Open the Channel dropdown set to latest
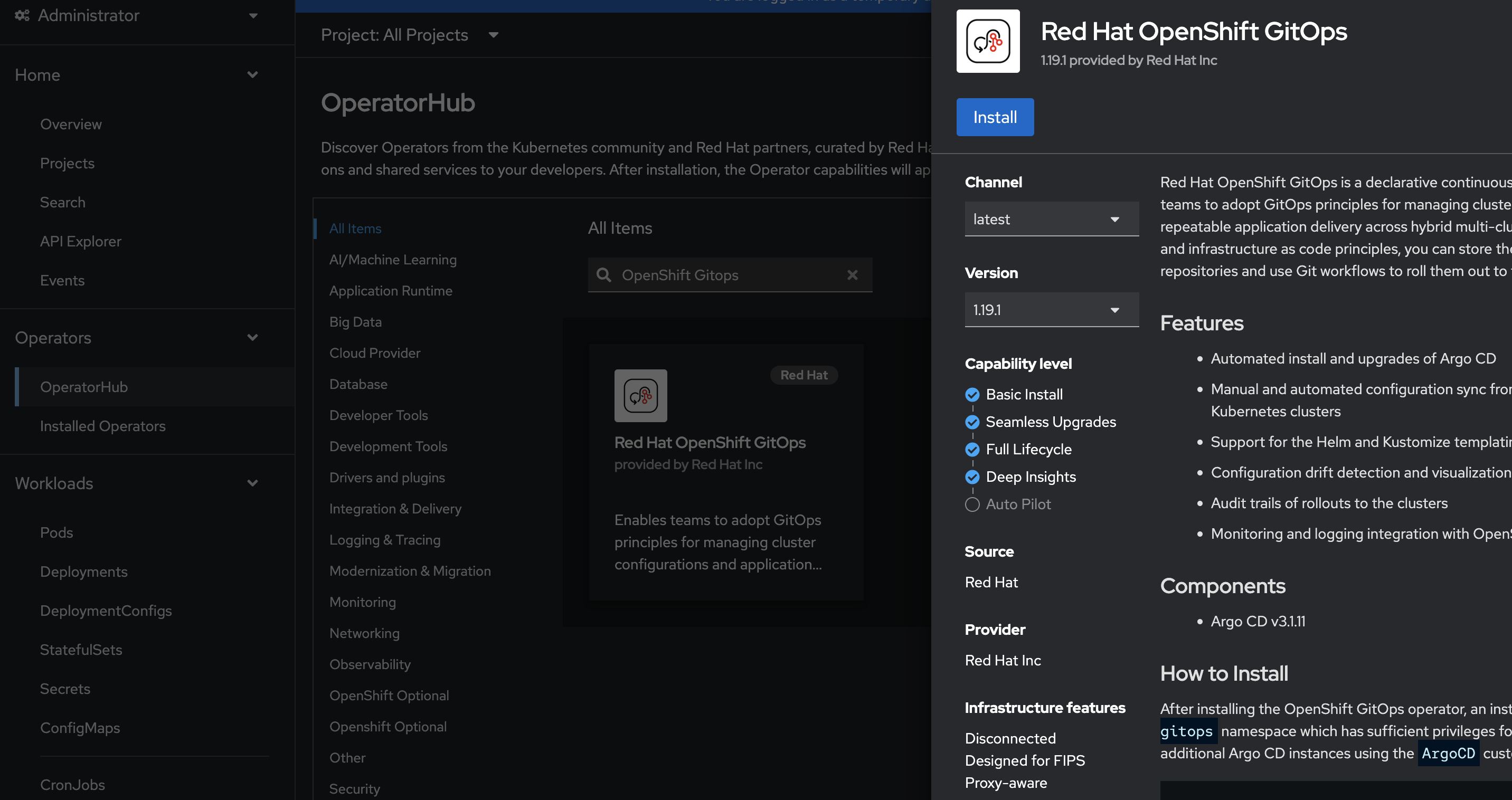This screenshot has width=1512, height=800. point(1051,220)
